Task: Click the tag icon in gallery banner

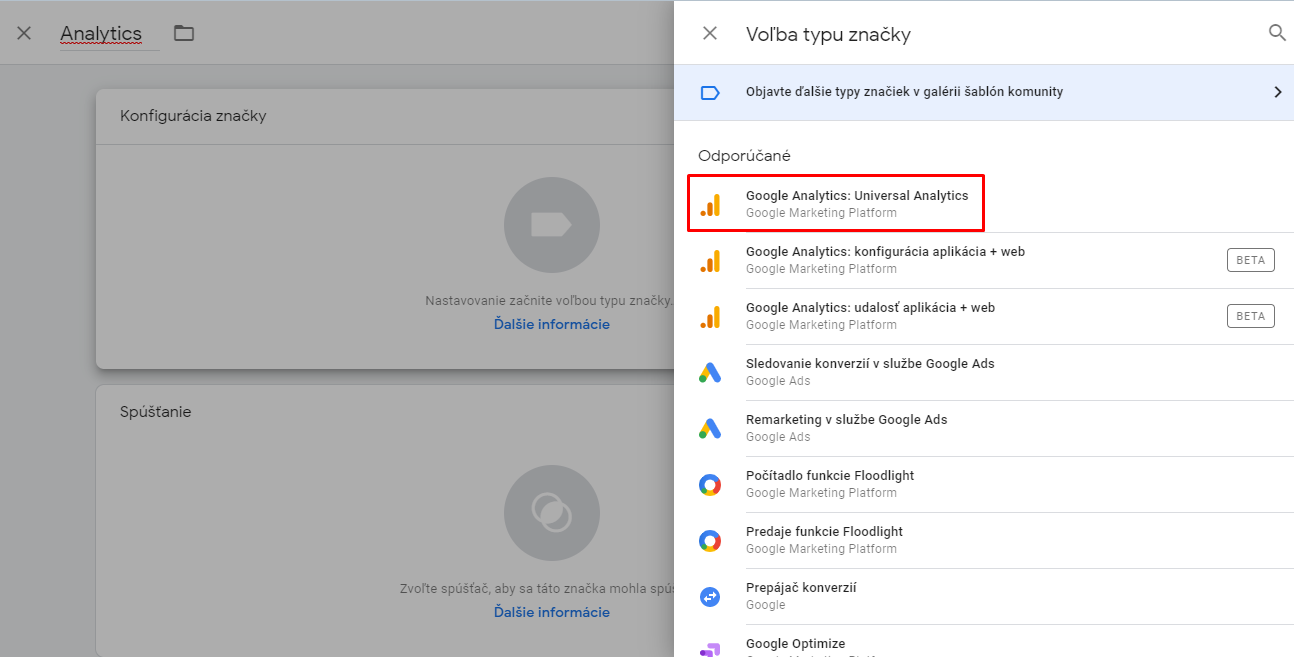Action: tap(710, 93)
